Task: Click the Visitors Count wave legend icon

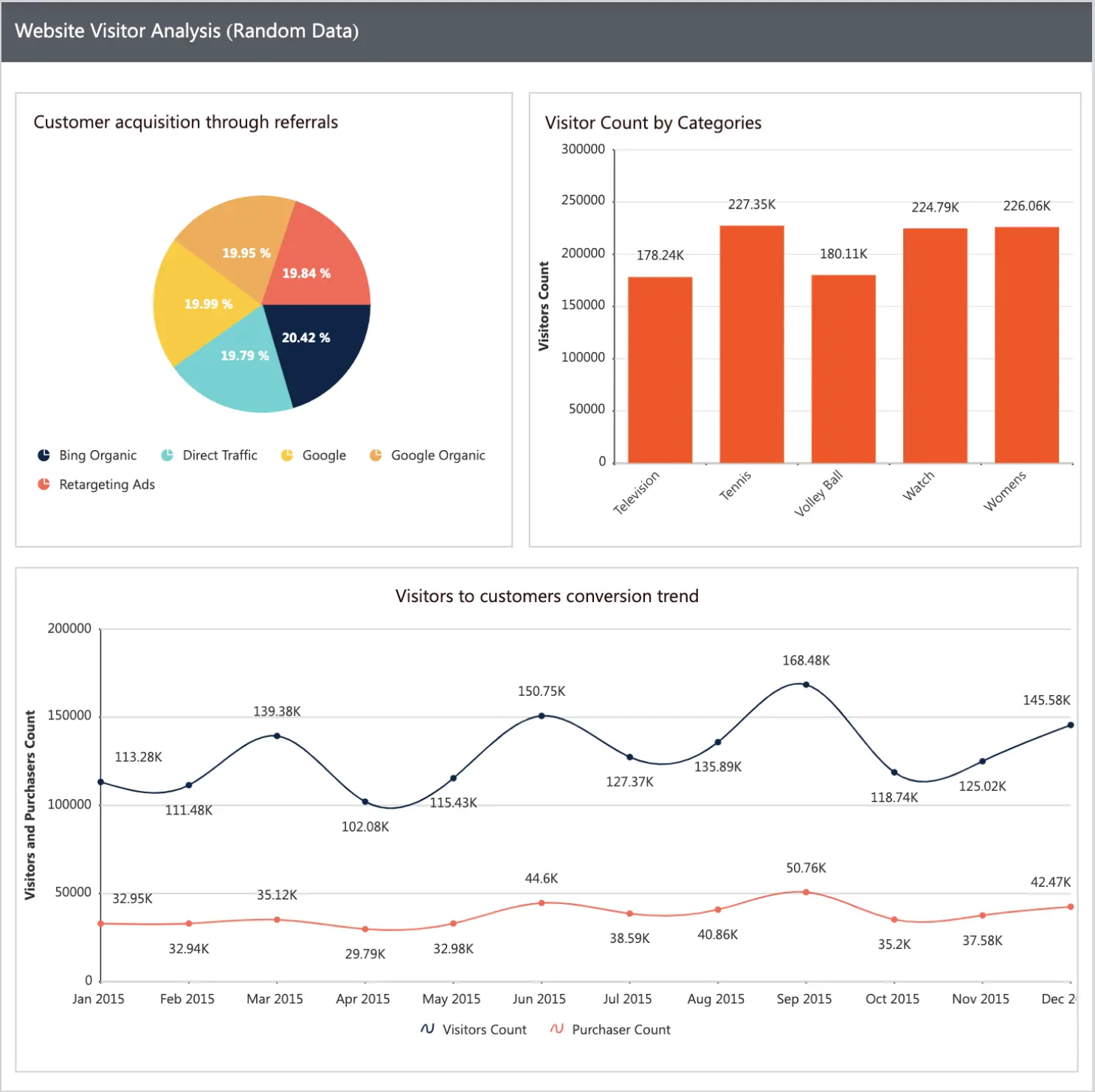Action: [x=428, y=1029]
